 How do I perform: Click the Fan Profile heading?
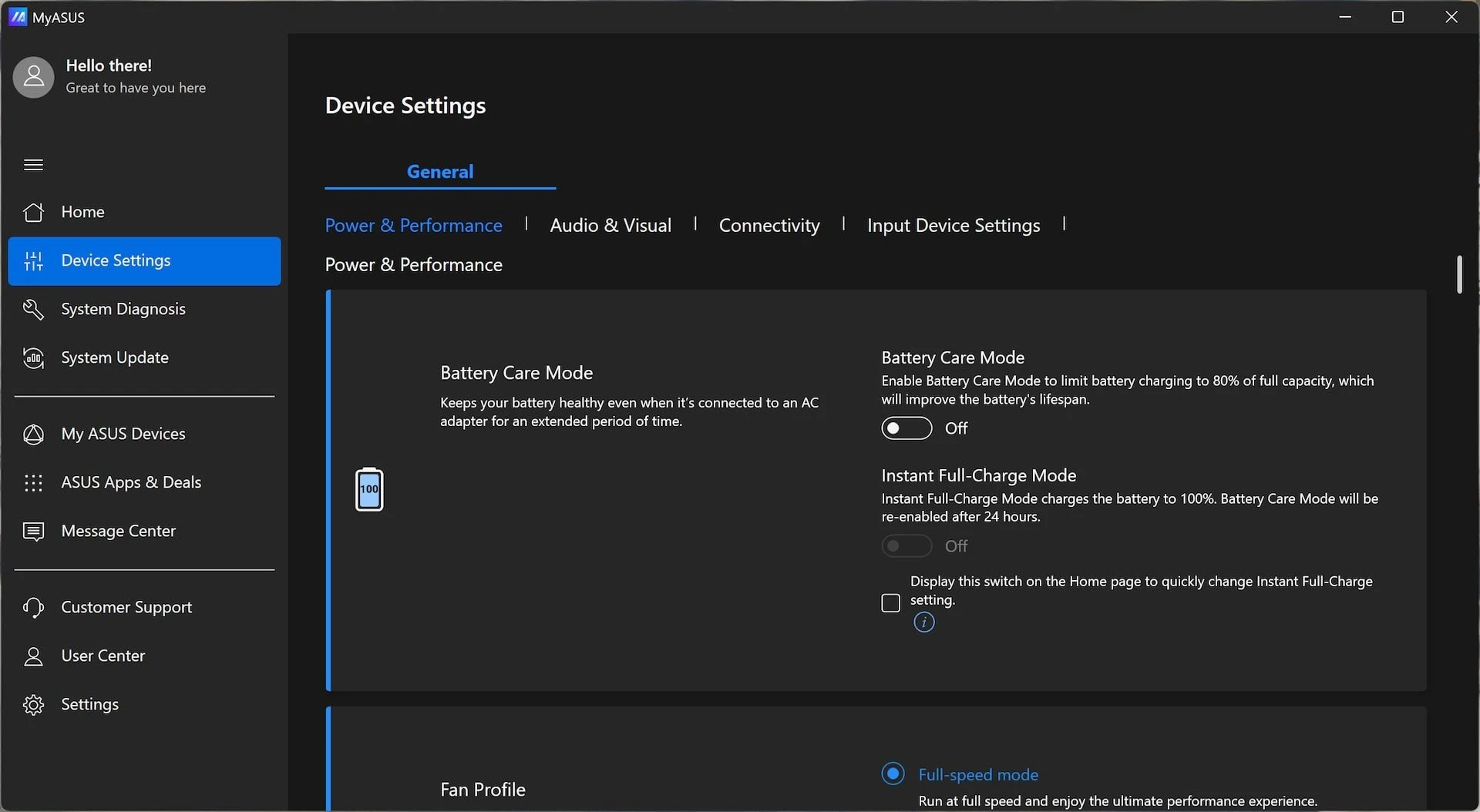tap(483, 790)
